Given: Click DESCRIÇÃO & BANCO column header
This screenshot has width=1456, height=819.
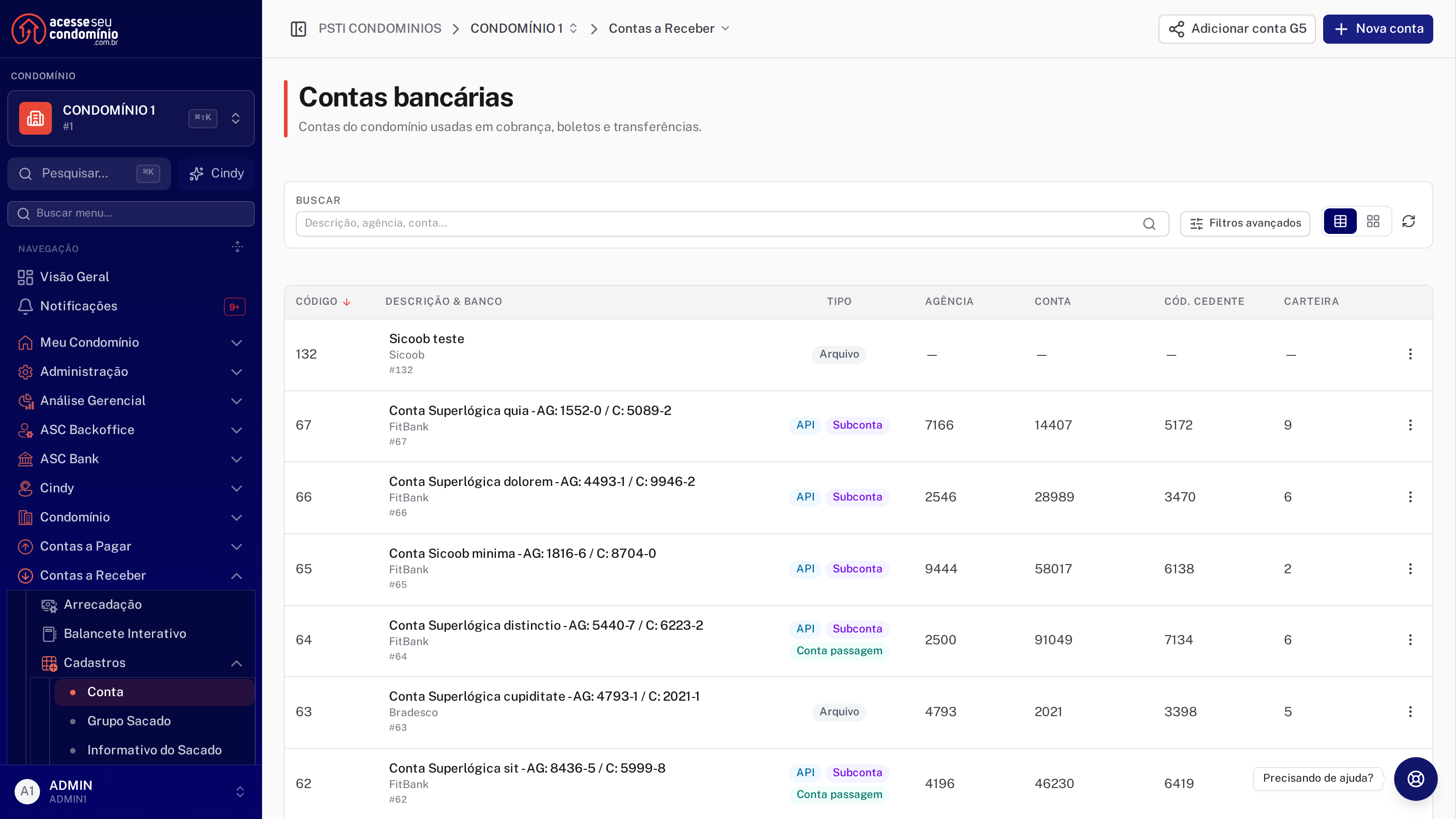Looking at the screenshot, I should pyautogui.click(x=444, y=302).
